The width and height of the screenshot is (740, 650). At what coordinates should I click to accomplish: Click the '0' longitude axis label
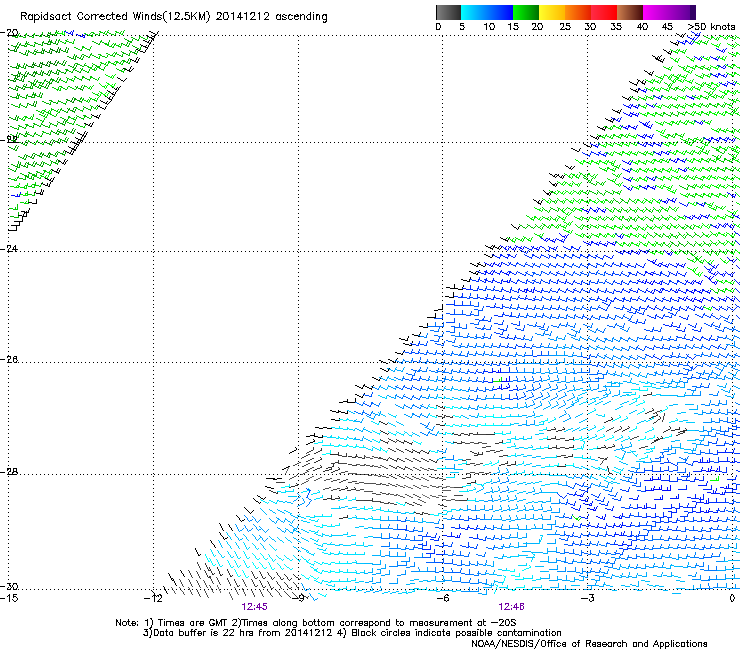[732, 598]
